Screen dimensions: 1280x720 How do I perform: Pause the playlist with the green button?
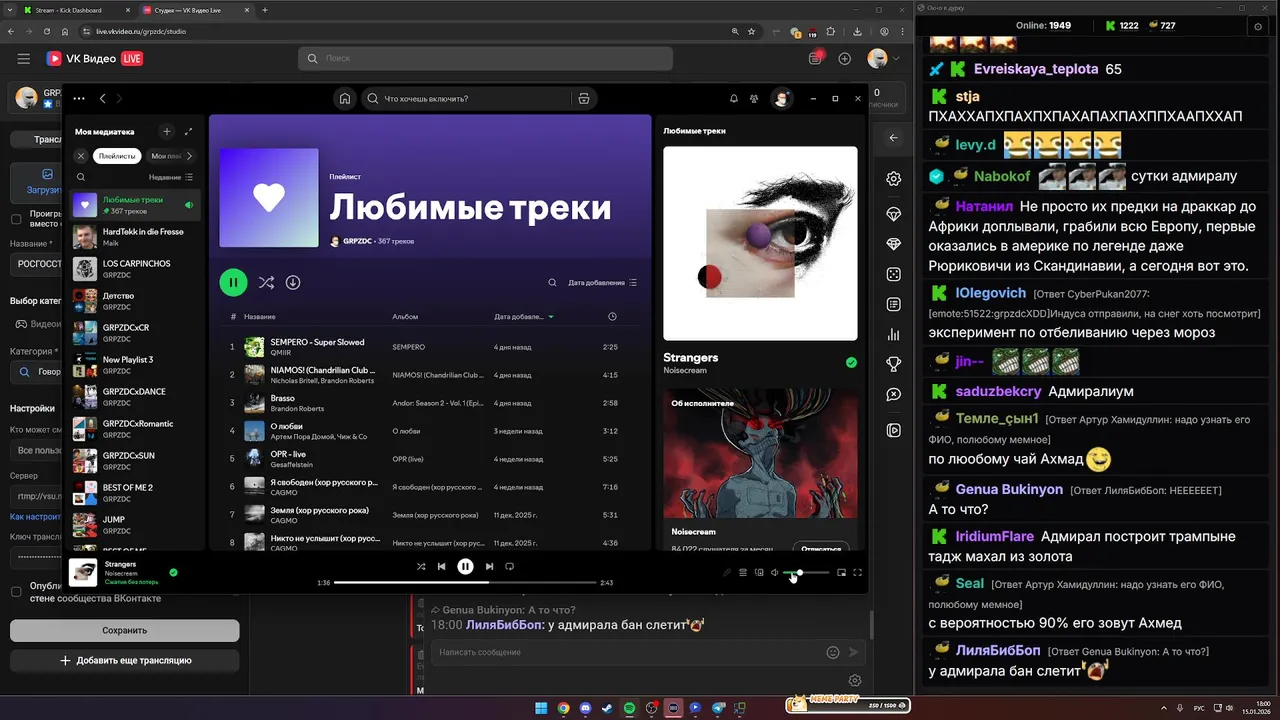click(x=233, y=282)
